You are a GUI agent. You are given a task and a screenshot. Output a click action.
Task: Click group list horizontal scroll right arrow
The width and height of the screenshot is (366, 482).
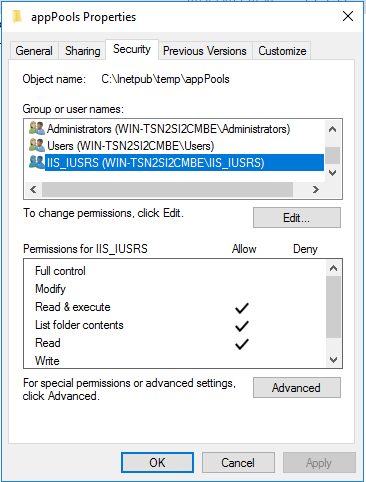point(316,190)
